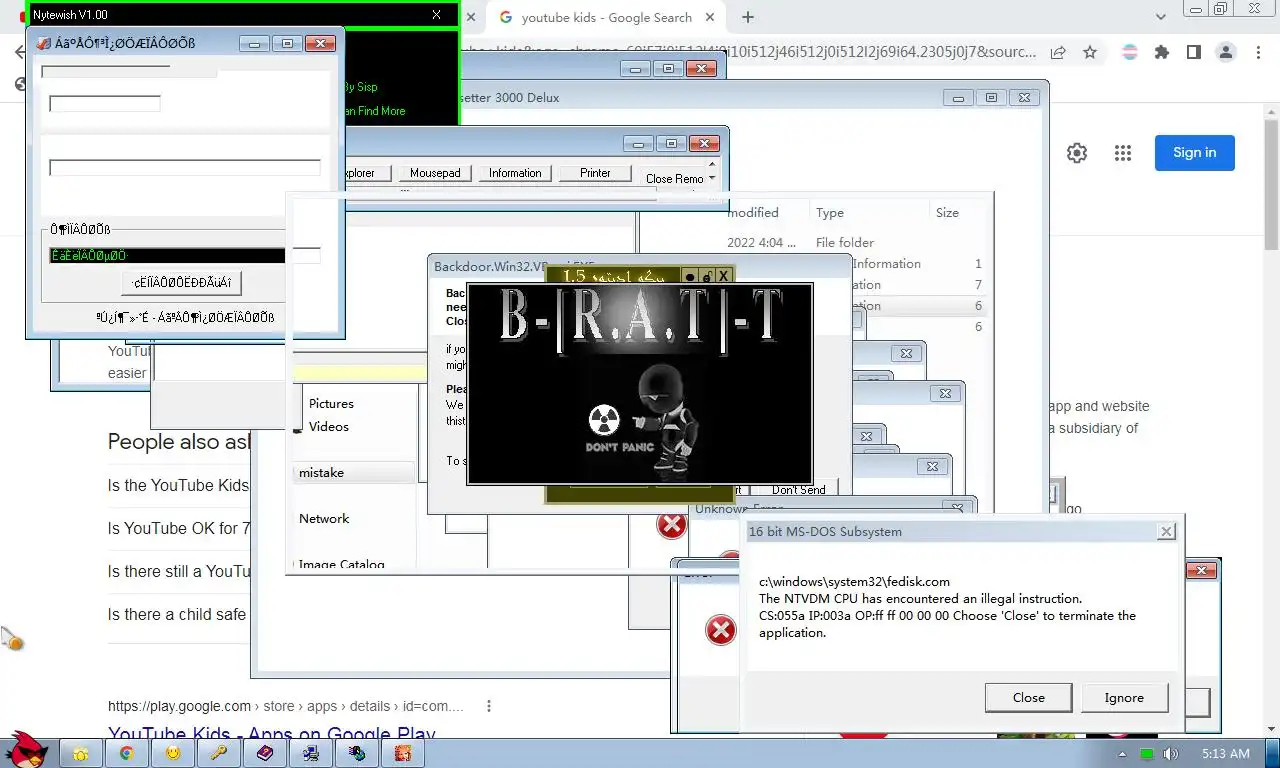Image resolution: width=1280 pixels, height=768 pixels.
Task: Open Google search settings gear
Action: click(1077, 153)
